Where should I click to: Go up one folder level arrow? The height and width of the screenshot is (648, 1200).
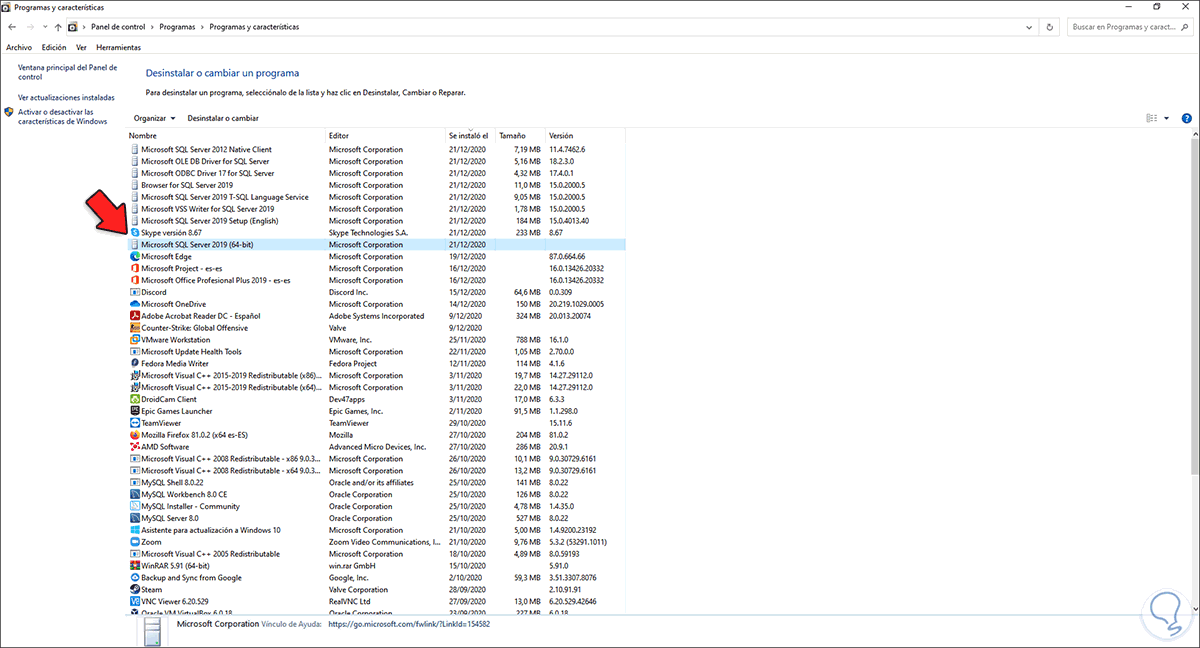[x=59, y=27]
